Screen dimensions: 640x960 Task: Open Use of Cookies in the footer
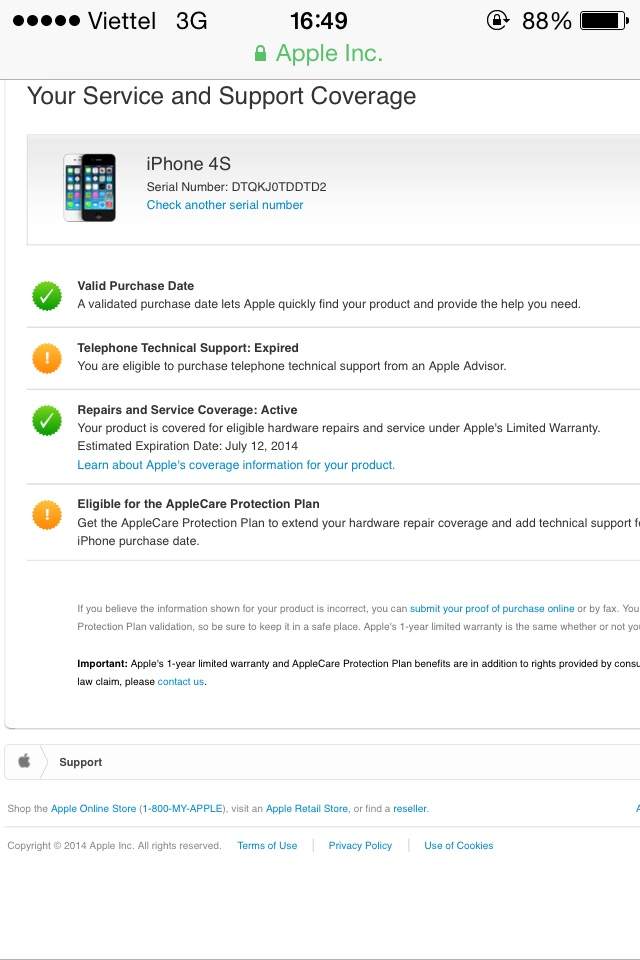click(x=459, y=846)
